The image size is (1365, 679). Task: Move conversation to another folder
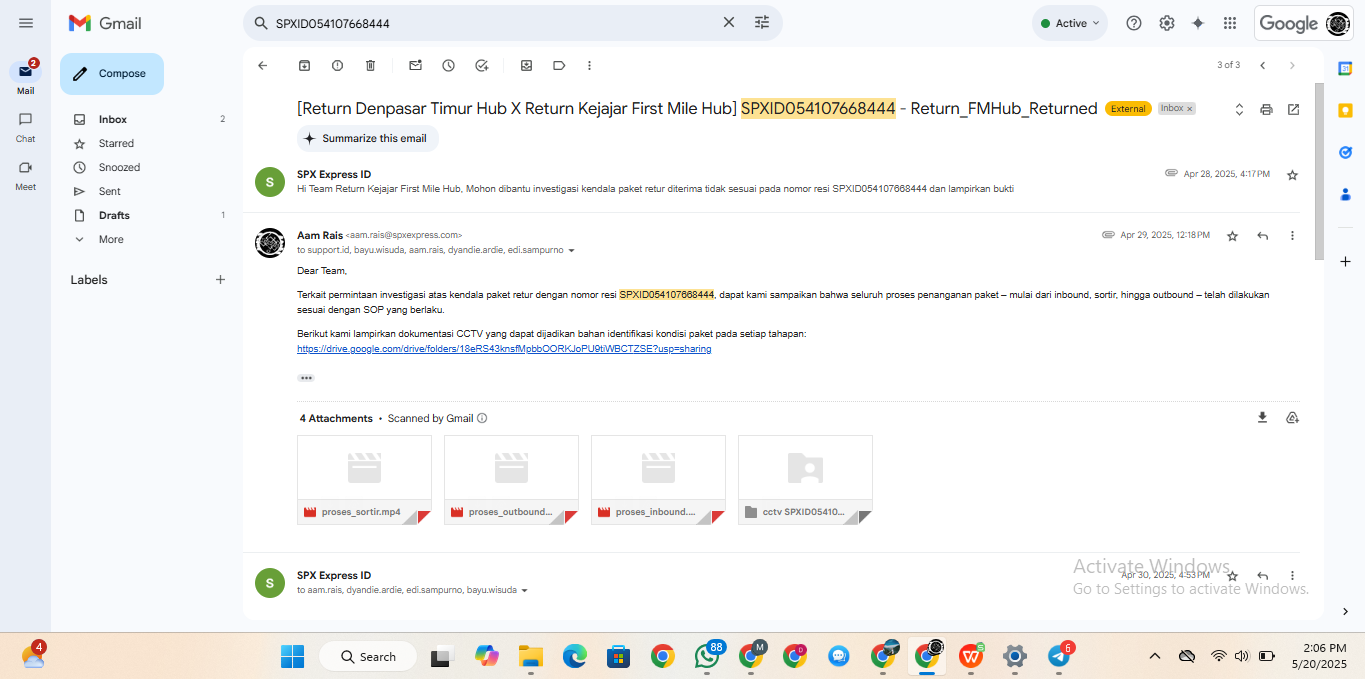pyautogui.click(x=526, y=65)
